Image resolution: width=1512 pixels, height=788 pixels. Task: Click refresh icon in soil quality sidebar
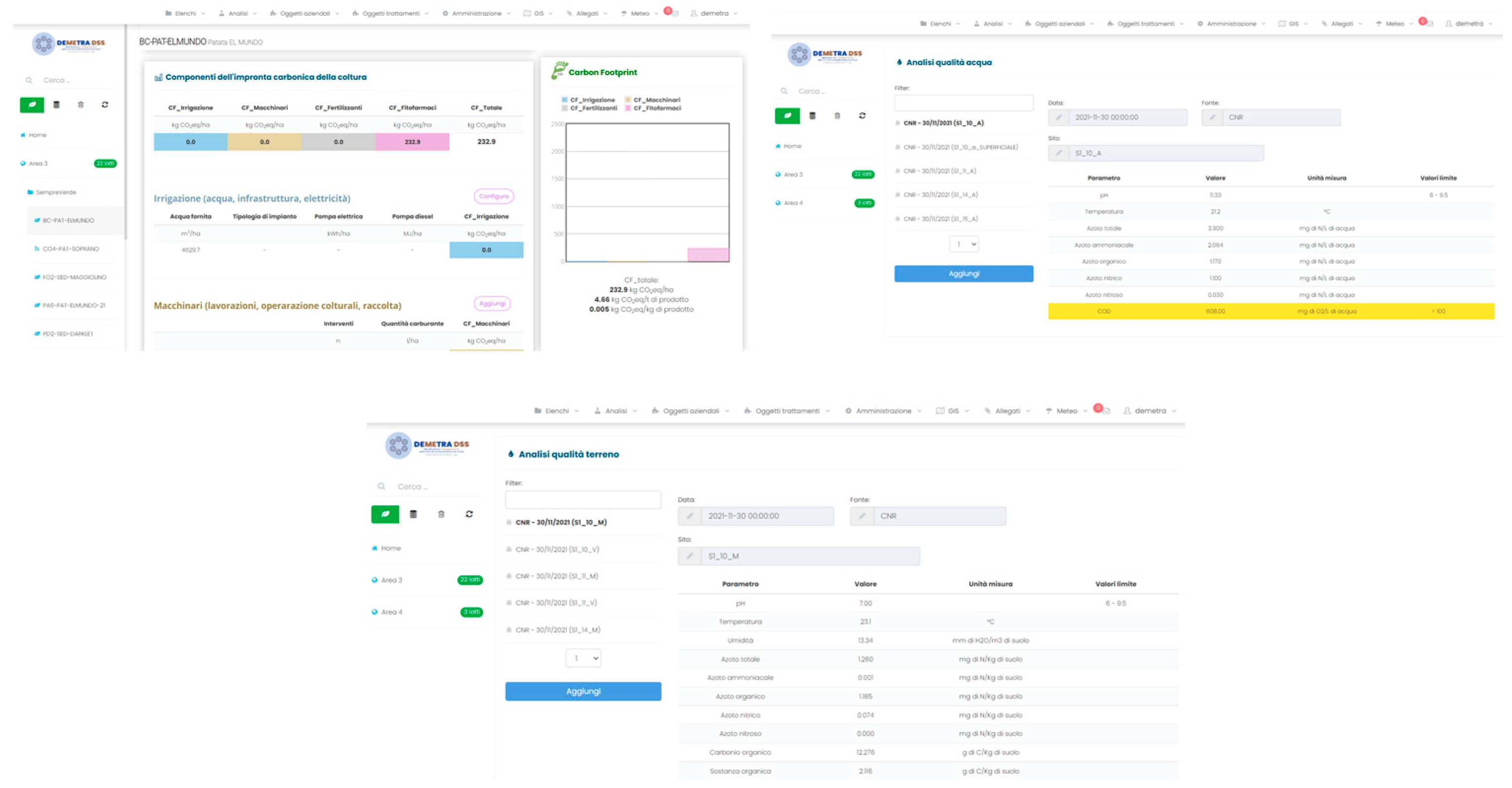point(469,514)
